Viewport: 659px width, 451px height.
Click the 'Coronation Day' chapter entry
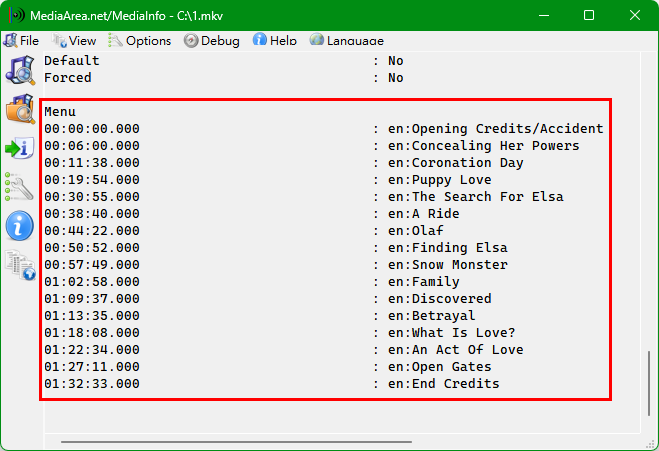pos(467,163)
